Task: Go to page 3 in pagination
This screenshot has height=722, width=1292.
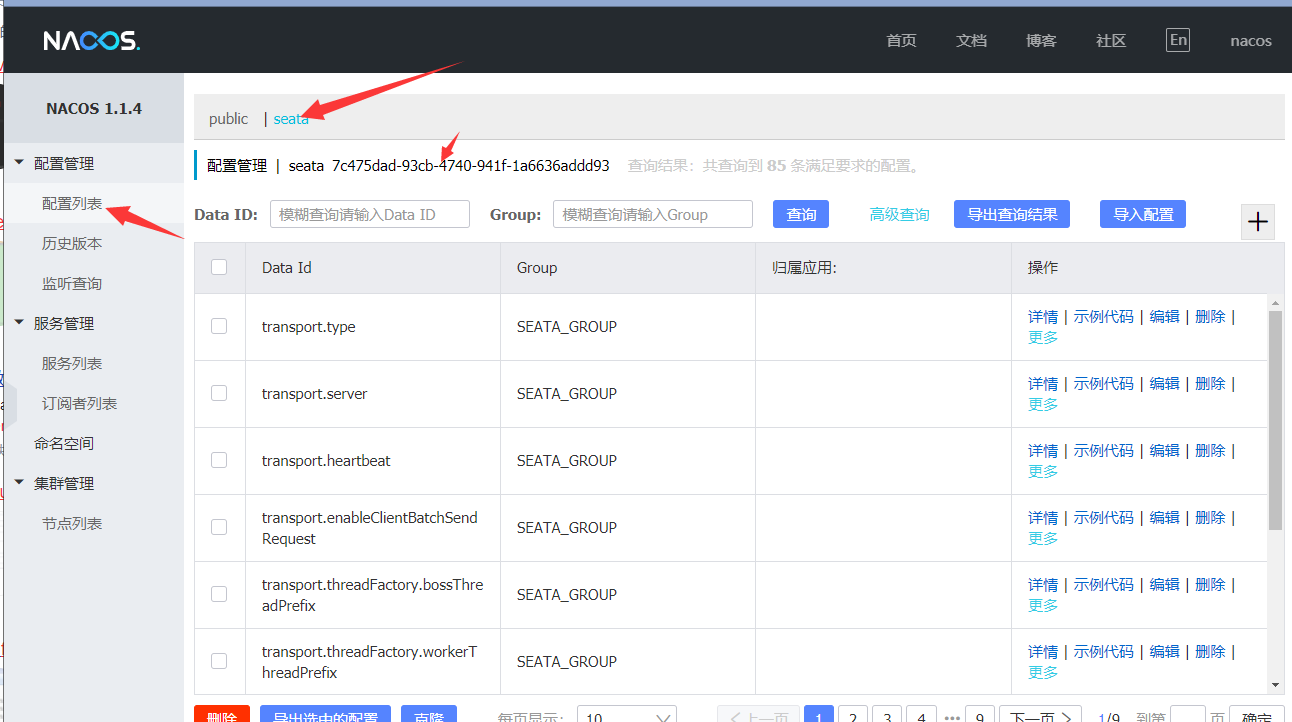Action: [887, 715]
